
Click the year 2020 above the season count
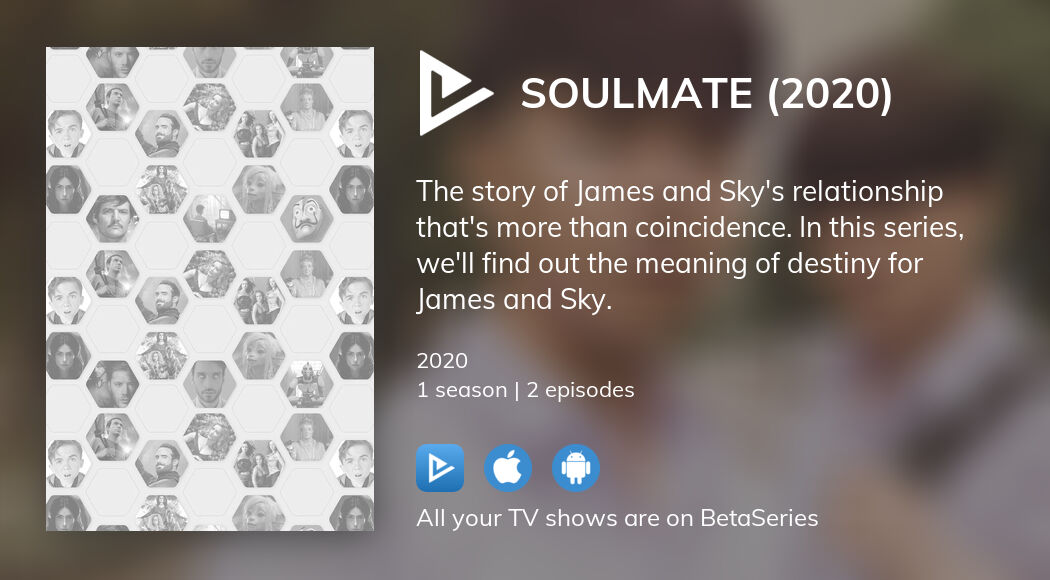[x=442, y=361]
